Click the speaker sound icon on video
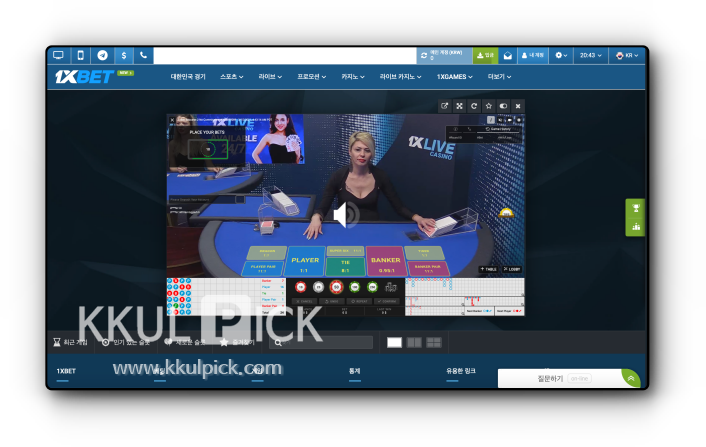The width and height of the screenshot is (706, 447). pyautogui.click(x=346, y=215)
